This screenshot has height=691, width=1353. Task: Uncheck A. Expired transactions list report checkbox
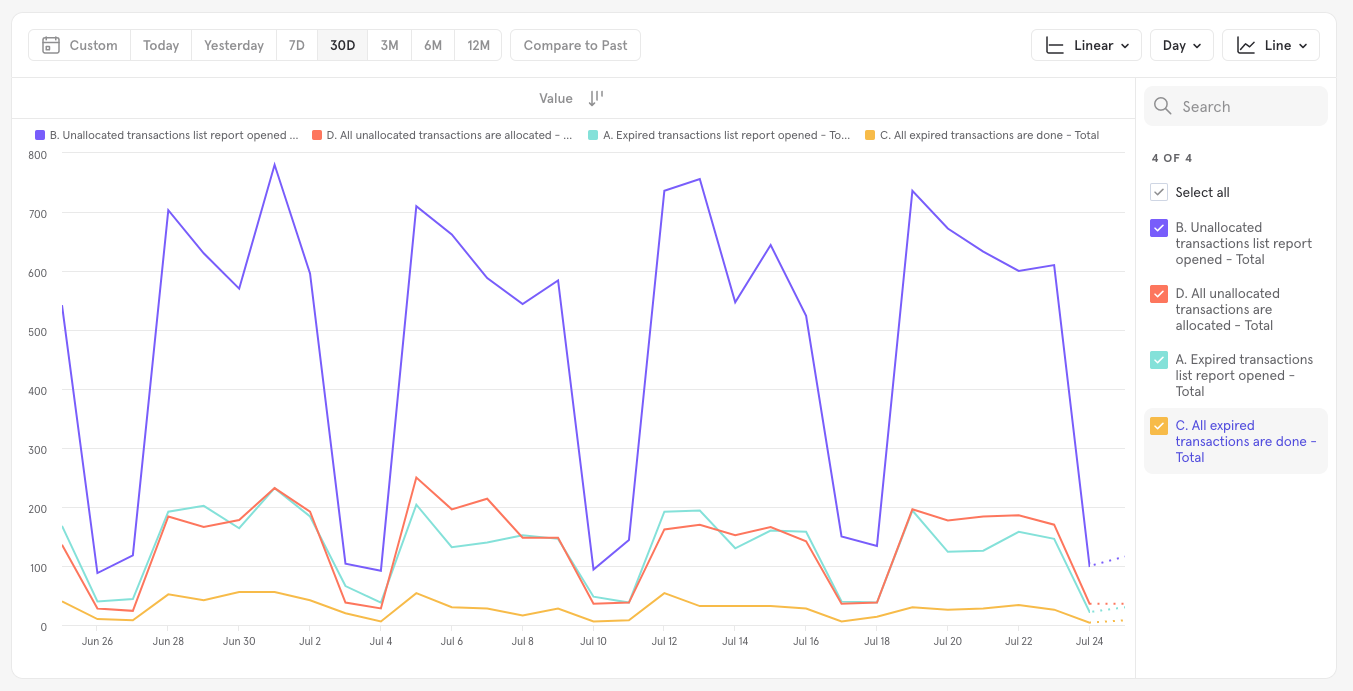(x=1159, y=360)
